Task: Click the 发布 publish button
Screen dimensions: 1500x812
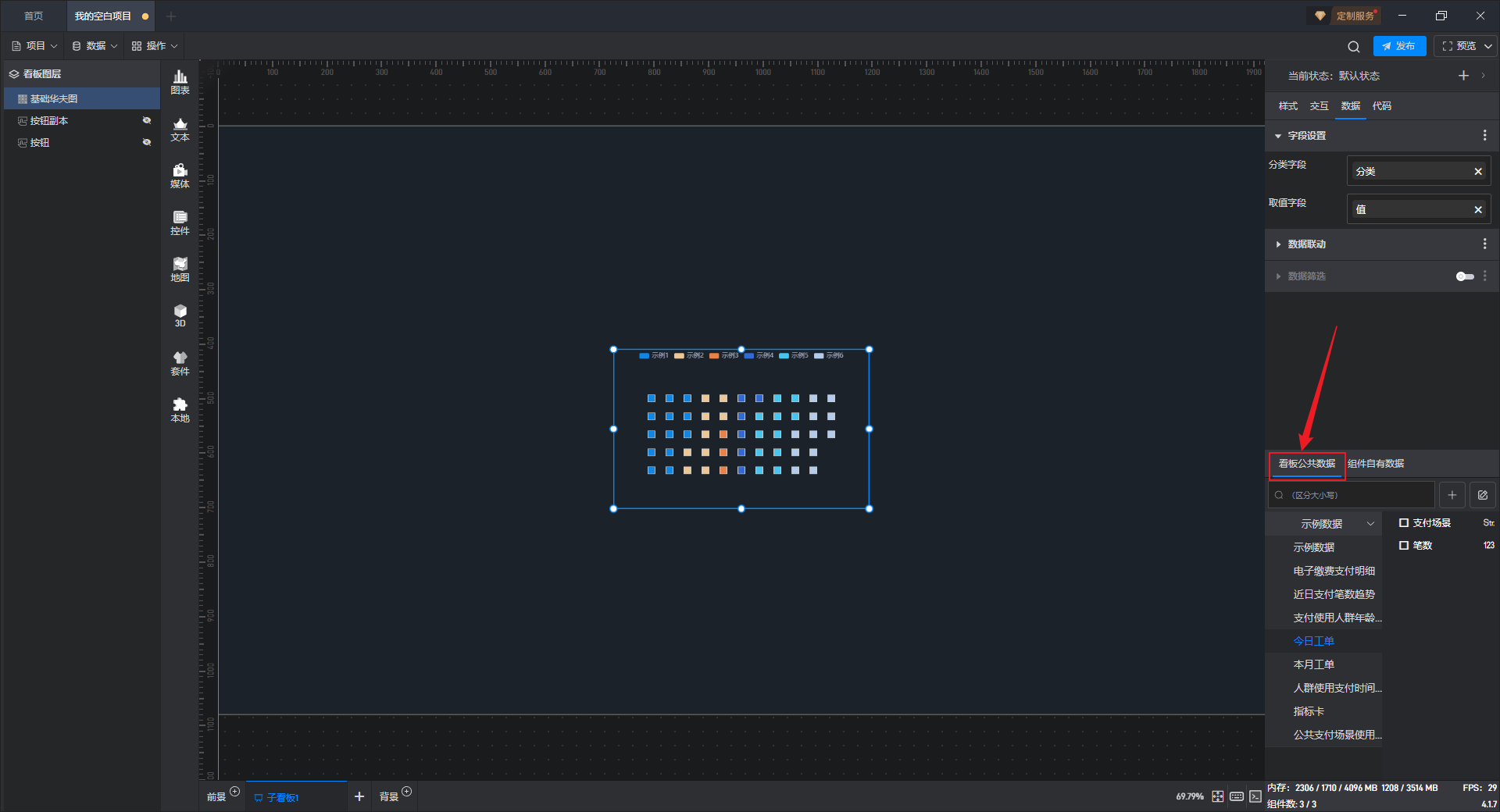Action: coord(1399,46)
